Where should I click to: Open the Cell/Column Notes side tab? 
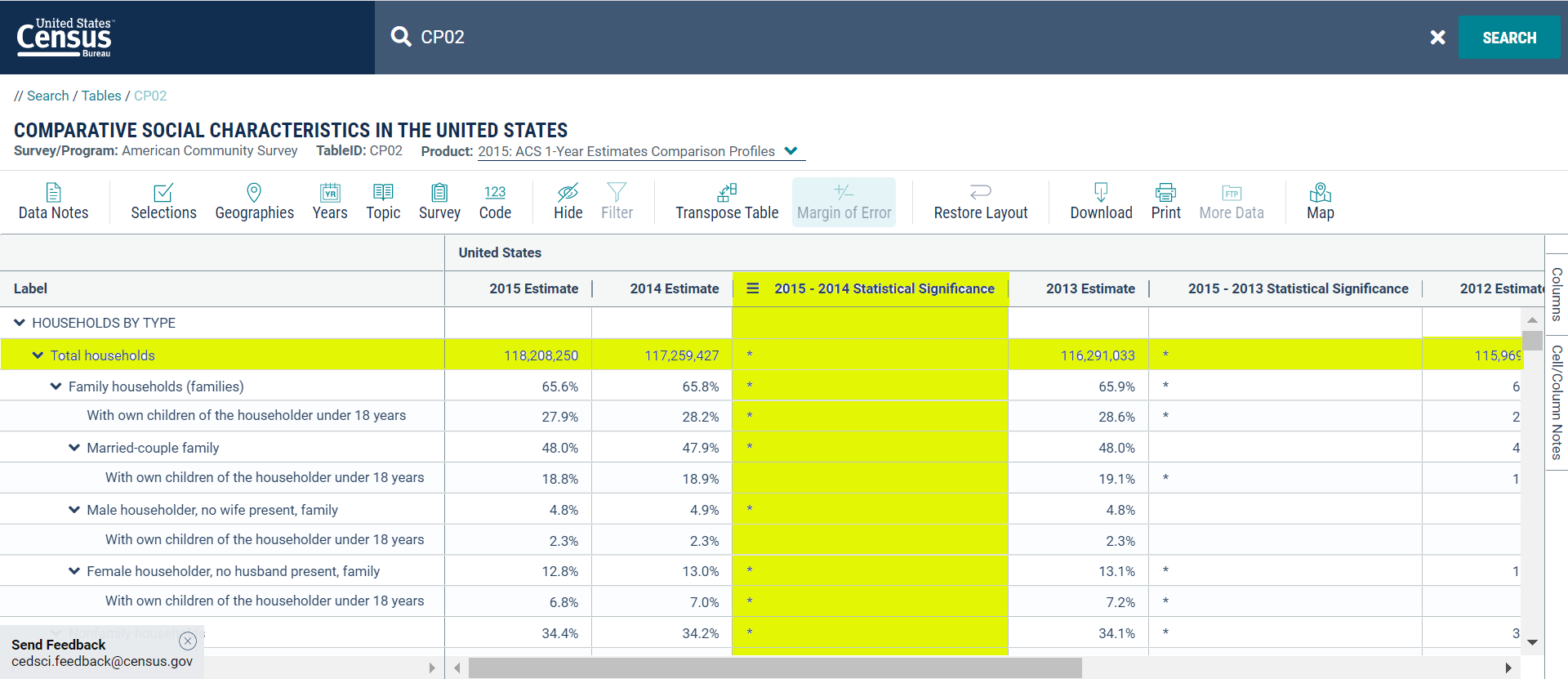point(1557,402)
